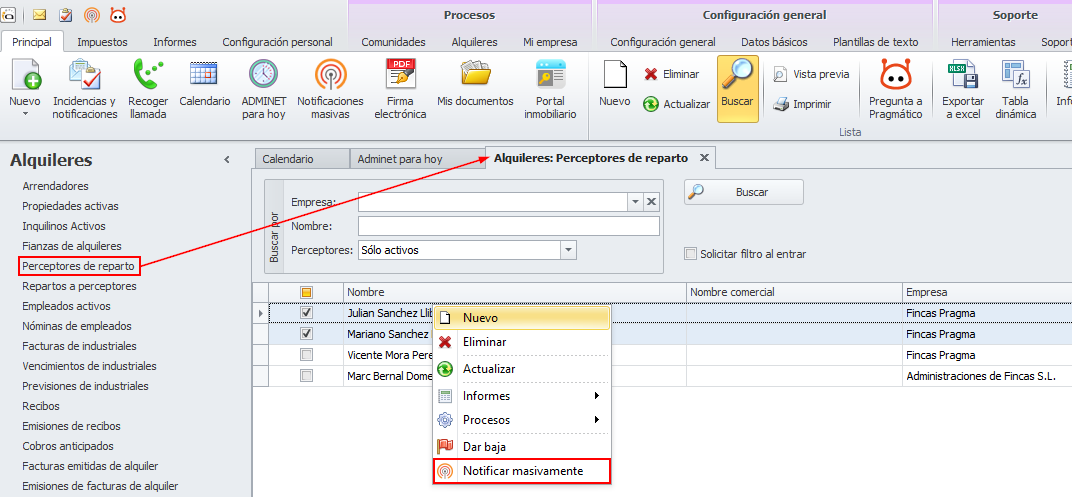Viewport: 1072px width, 497px height.
Task: Select Nuevo in the context menu
Action: pos(522,318)
